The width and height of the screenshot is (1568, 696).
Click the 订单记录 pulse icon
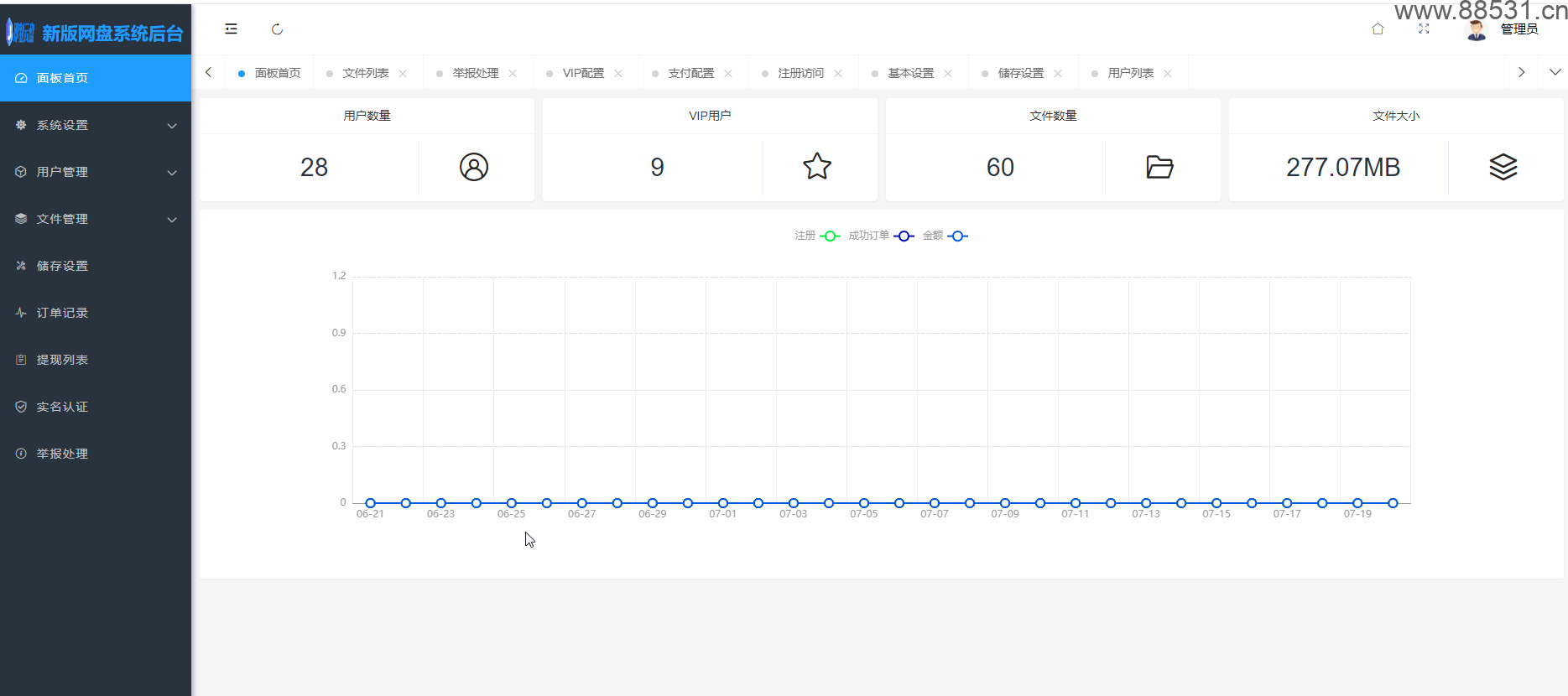pos(21,313)
